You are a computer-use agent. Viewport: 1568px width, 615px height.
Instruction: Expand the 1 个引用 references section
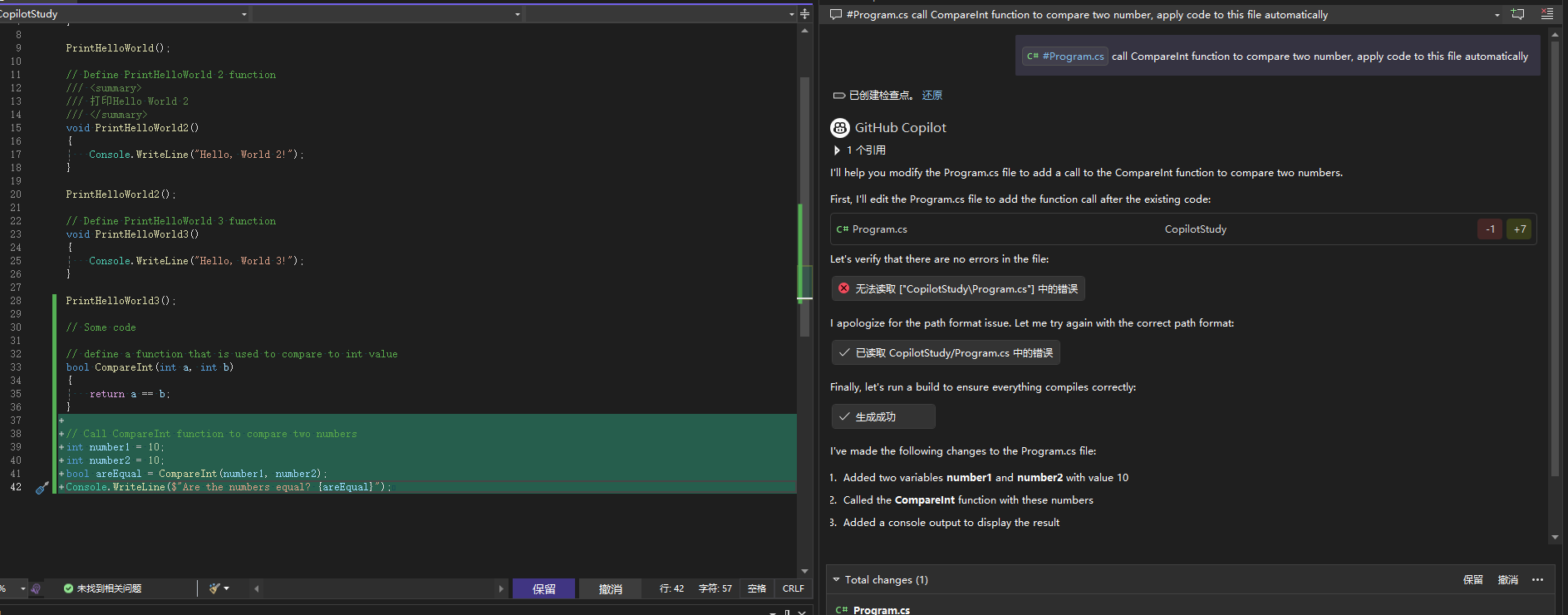click(837, 150)
